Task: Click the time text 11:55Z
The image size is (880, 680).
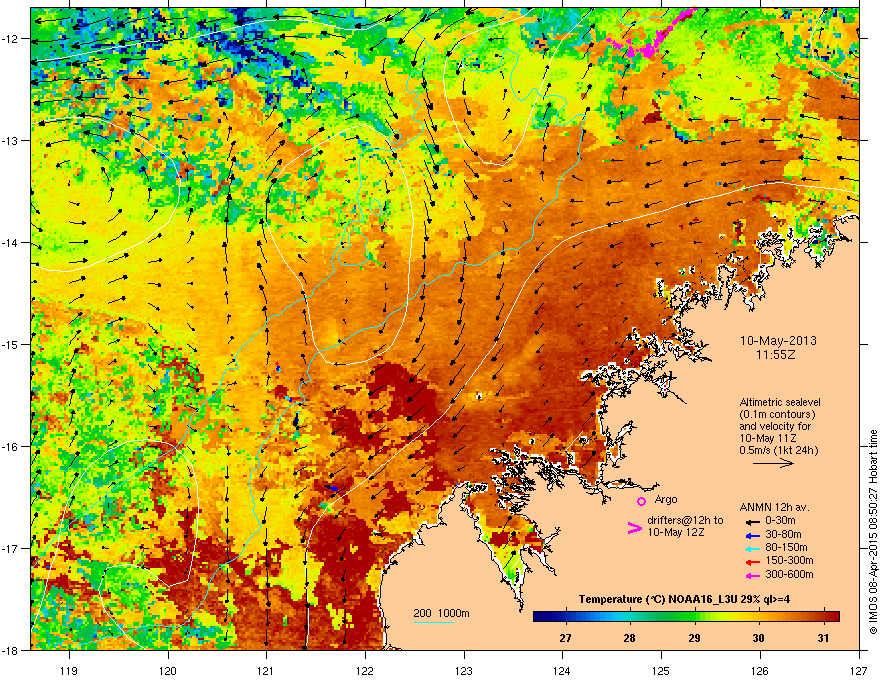Action: 776,355
